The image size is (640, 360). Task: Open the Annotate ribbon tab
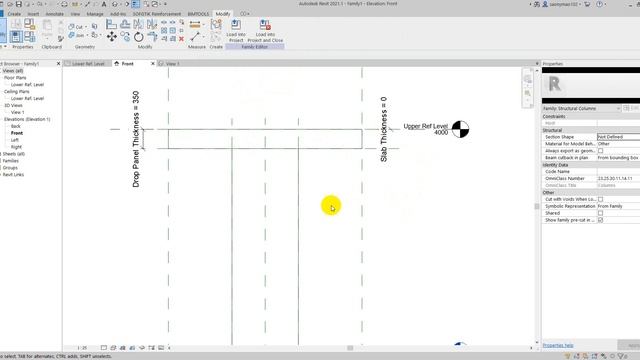[54, 14]
